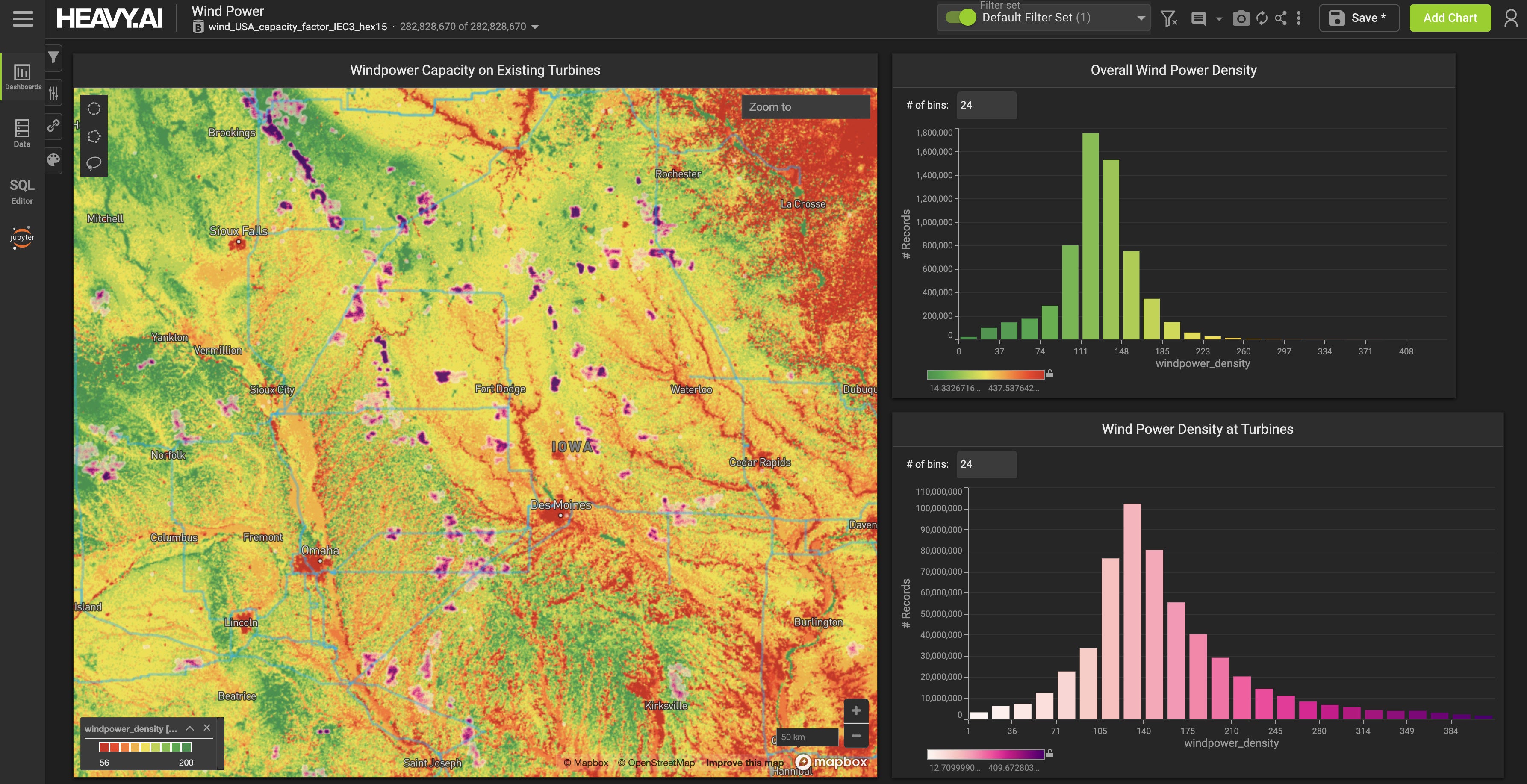Screen dimensions: 1527x784
Task: Select the lasso selection tool on map
Action: [x=94, y=163]
